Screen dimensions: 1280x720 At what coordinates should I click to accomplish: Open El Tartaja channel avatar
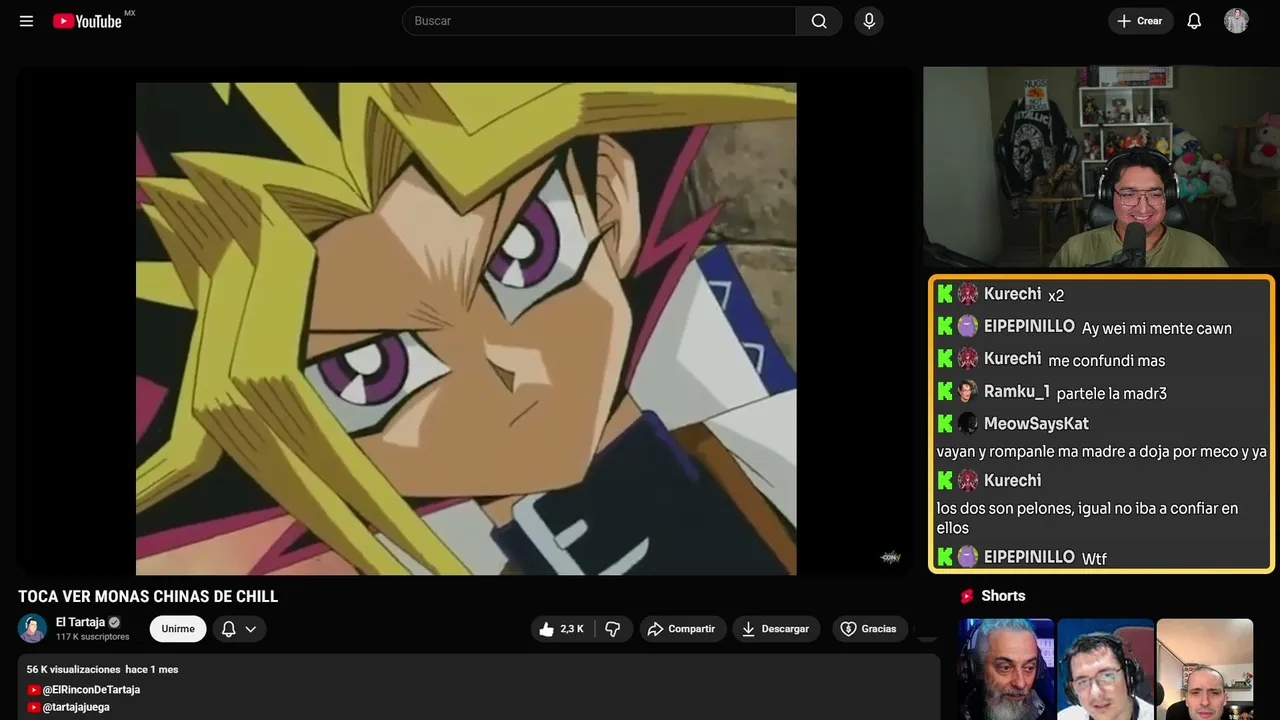tap(32, 628)
